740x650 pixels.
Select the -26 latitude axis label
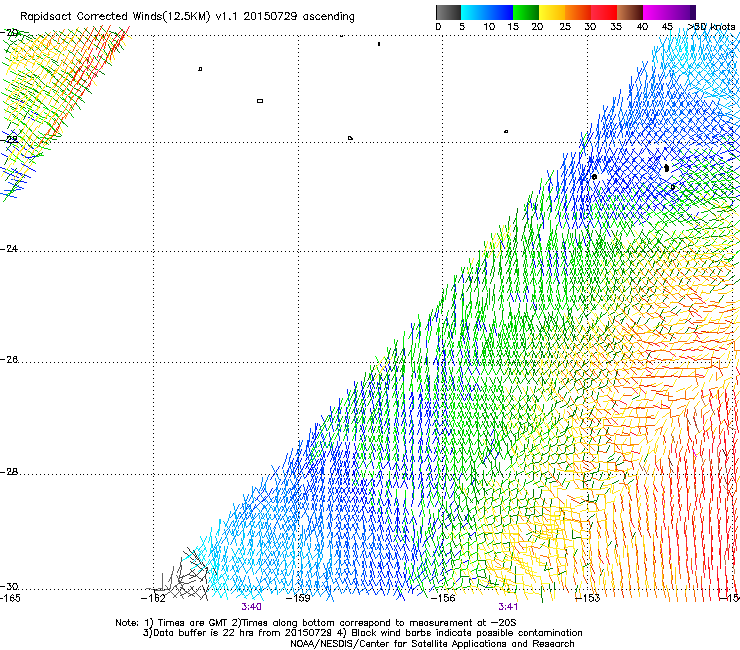(x=9, y=360)
